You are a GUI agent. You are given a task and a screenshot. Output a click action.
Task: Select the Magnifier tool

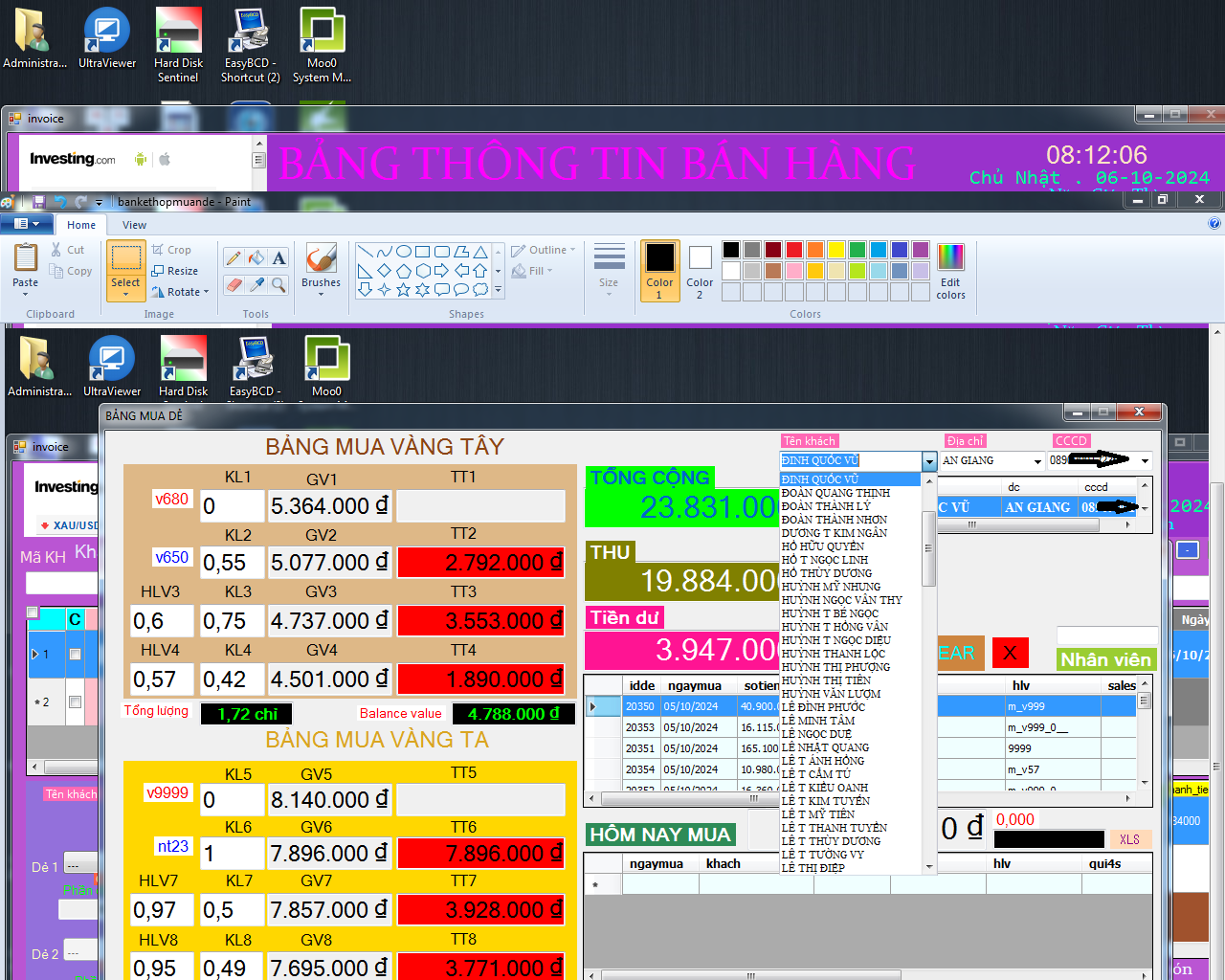pyautogui.click(x=278, y=284)
